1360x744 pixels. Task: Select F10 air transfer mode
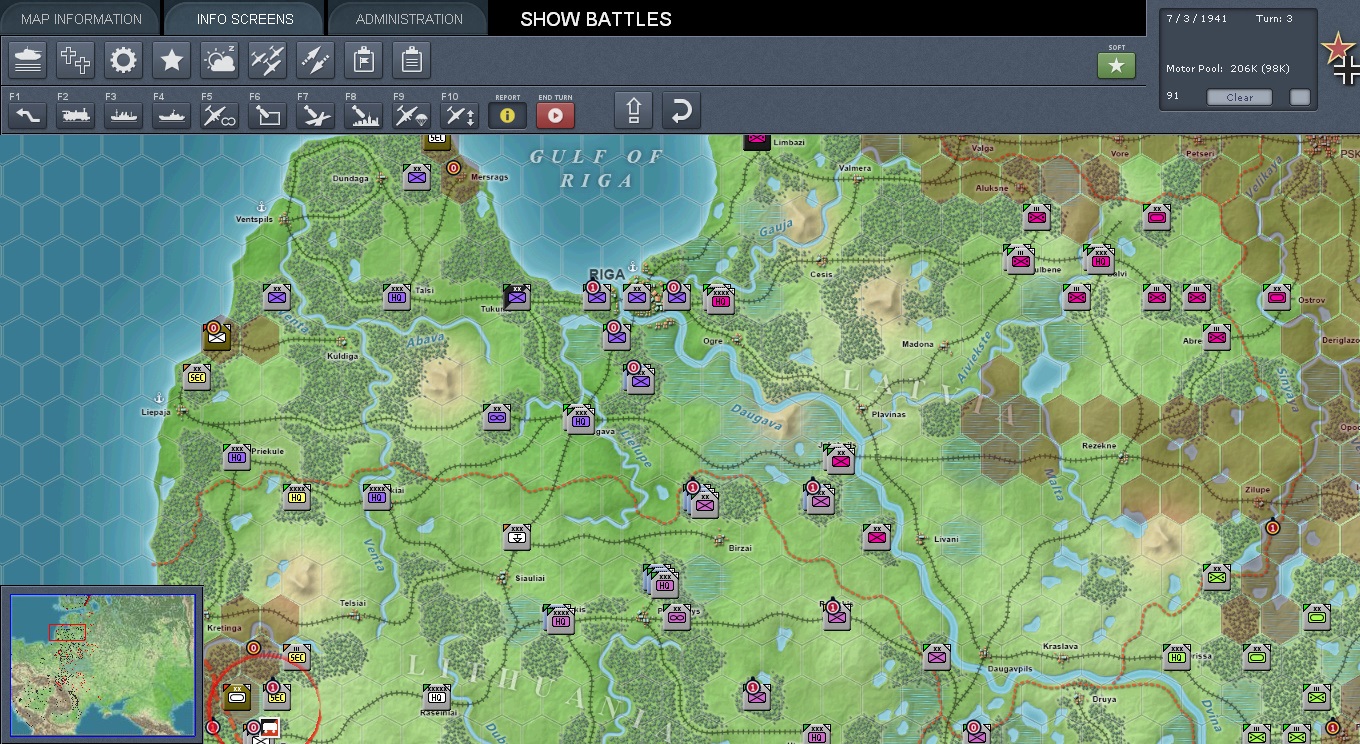(x=459, y=115)
